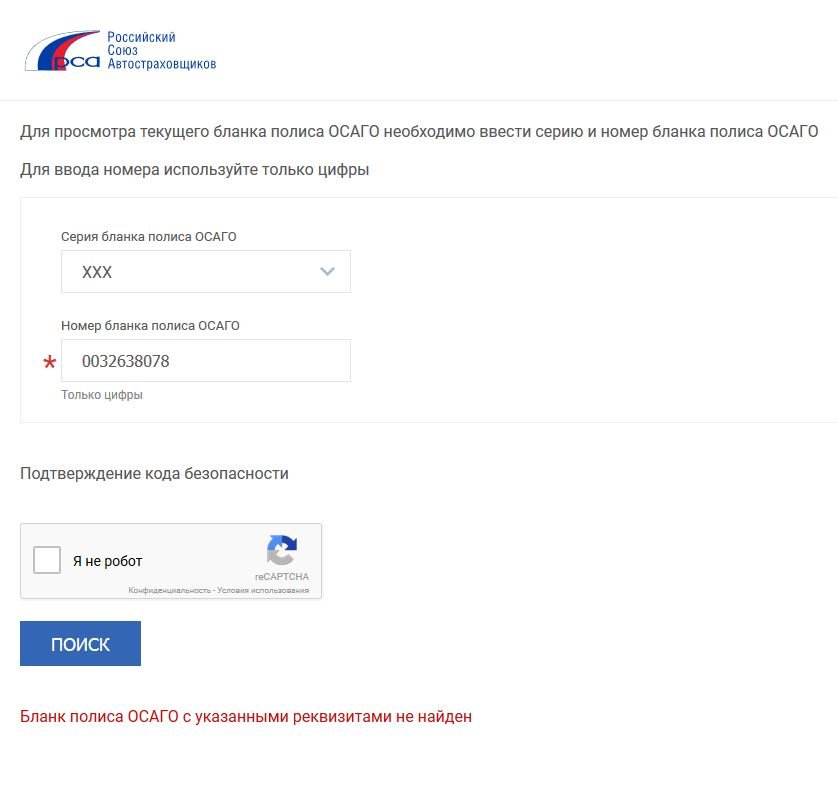Image resolution: width=838 pixels, height=789 pixels.
Task: Click the "Я не робот" label text
Action: (x=107, y=561)
